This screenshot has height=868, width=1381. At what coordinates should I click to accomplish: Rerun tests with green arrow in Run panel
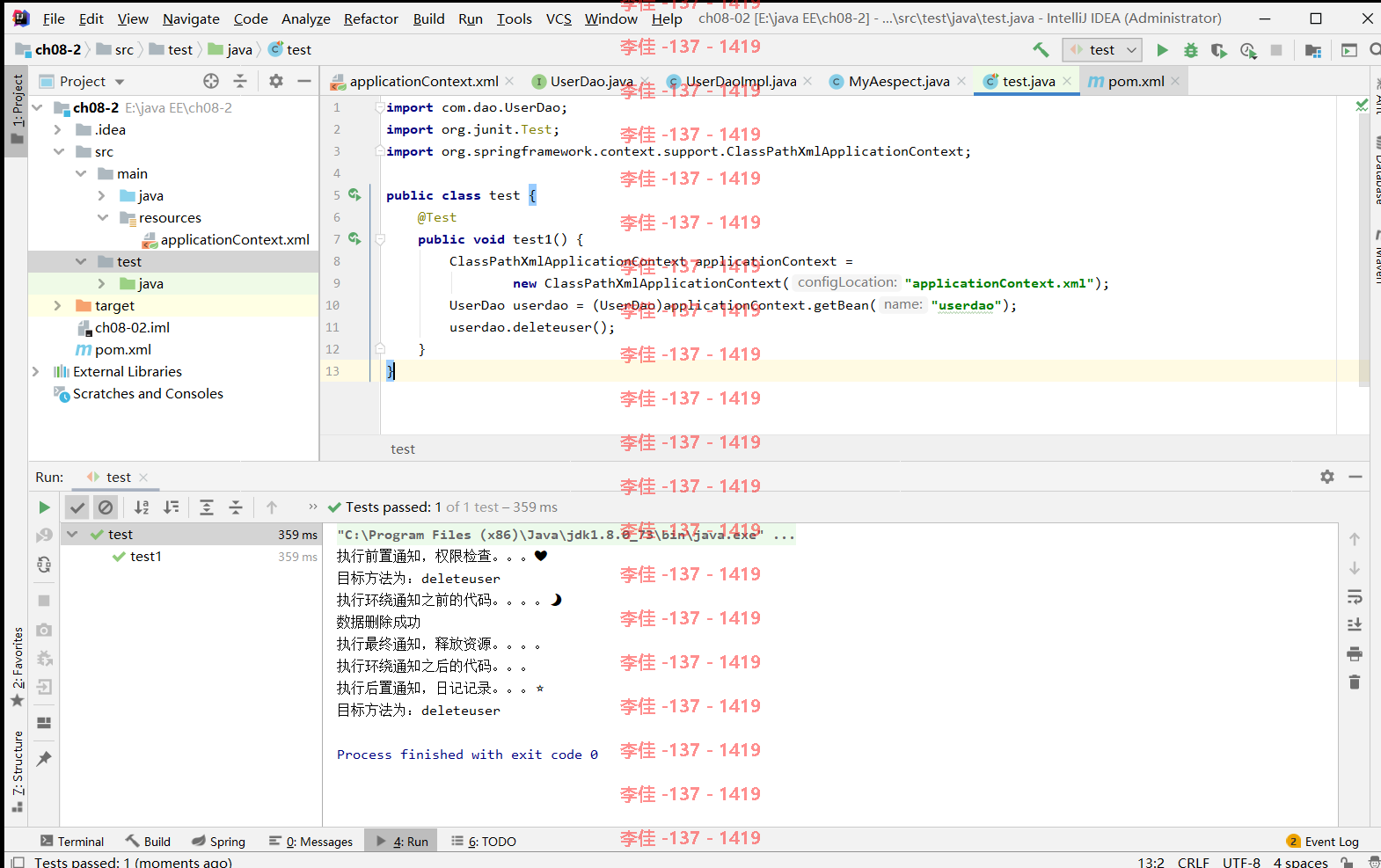click(x=44, y=507)
